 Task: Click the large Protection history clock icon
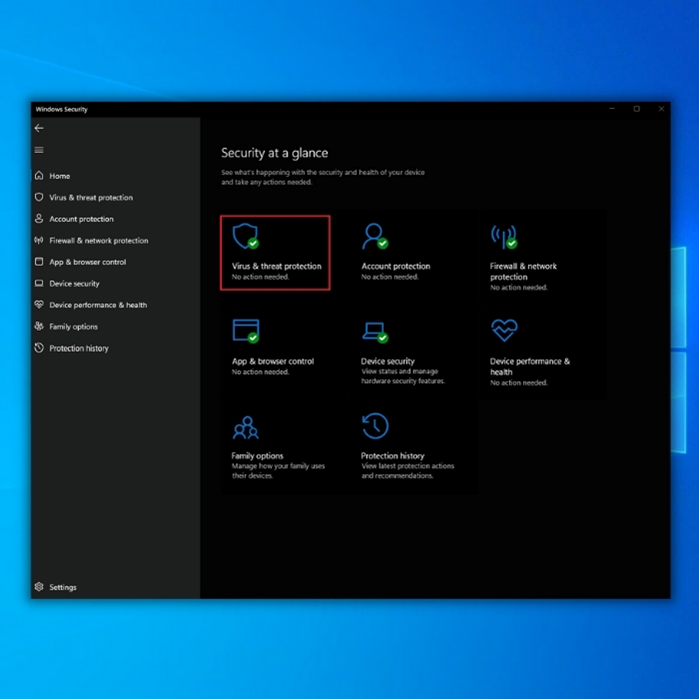point(375,426)
